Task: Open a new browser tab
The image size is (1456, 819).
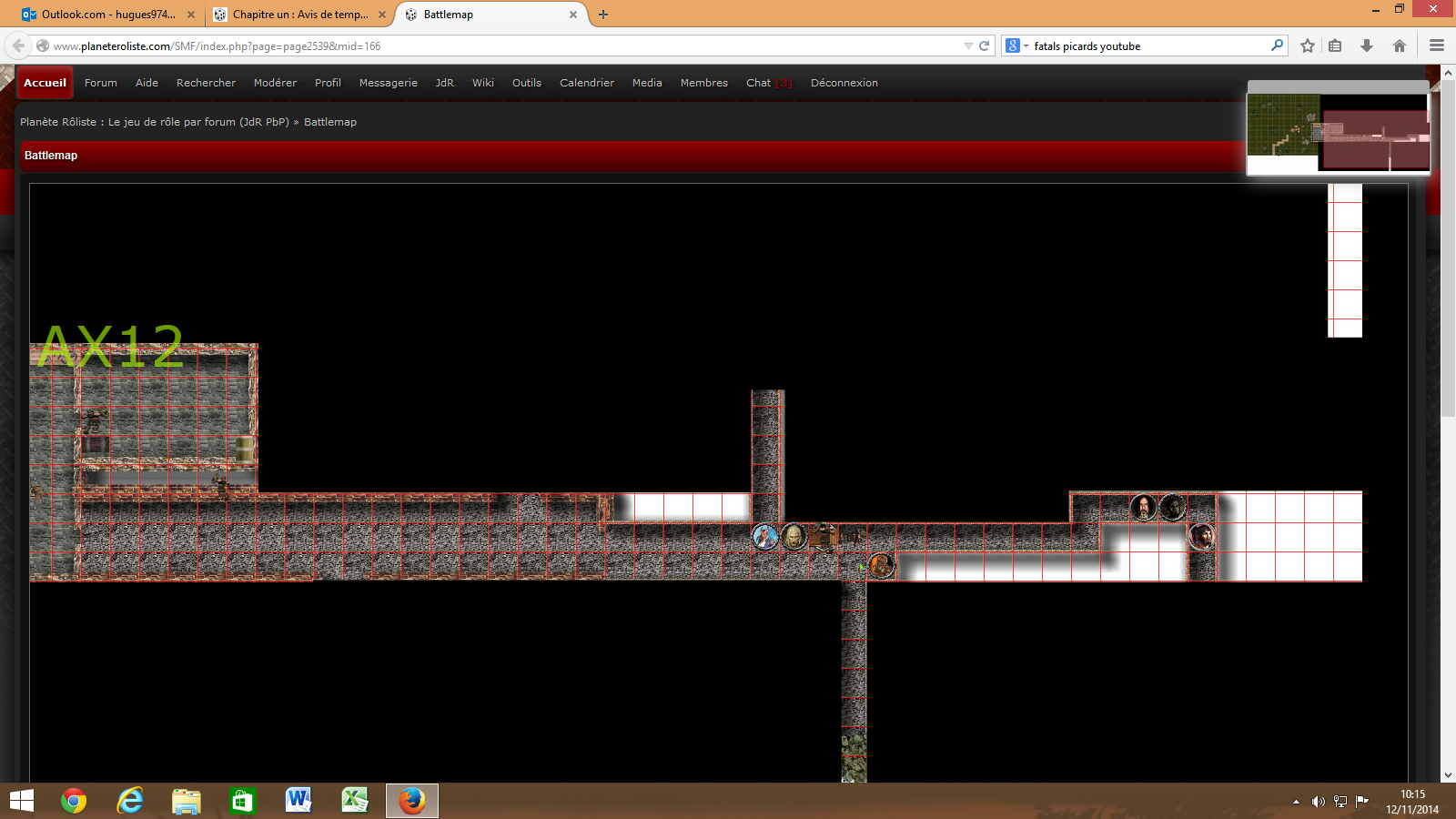Action: [603, 15]
